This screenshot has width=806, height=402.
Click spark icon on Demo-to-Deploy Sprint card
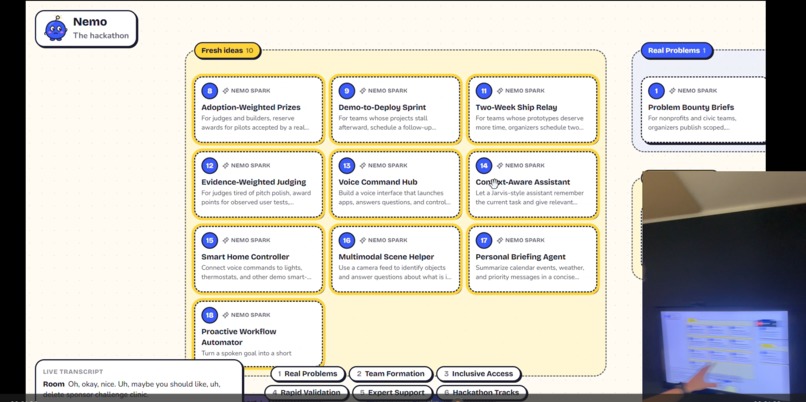point(362,91)
